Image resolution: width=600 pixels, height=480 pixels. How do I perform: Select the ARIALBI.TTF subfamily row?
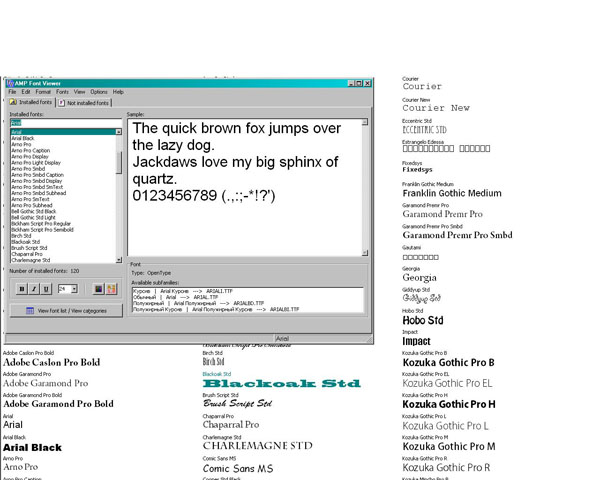(x=248, y=309)
